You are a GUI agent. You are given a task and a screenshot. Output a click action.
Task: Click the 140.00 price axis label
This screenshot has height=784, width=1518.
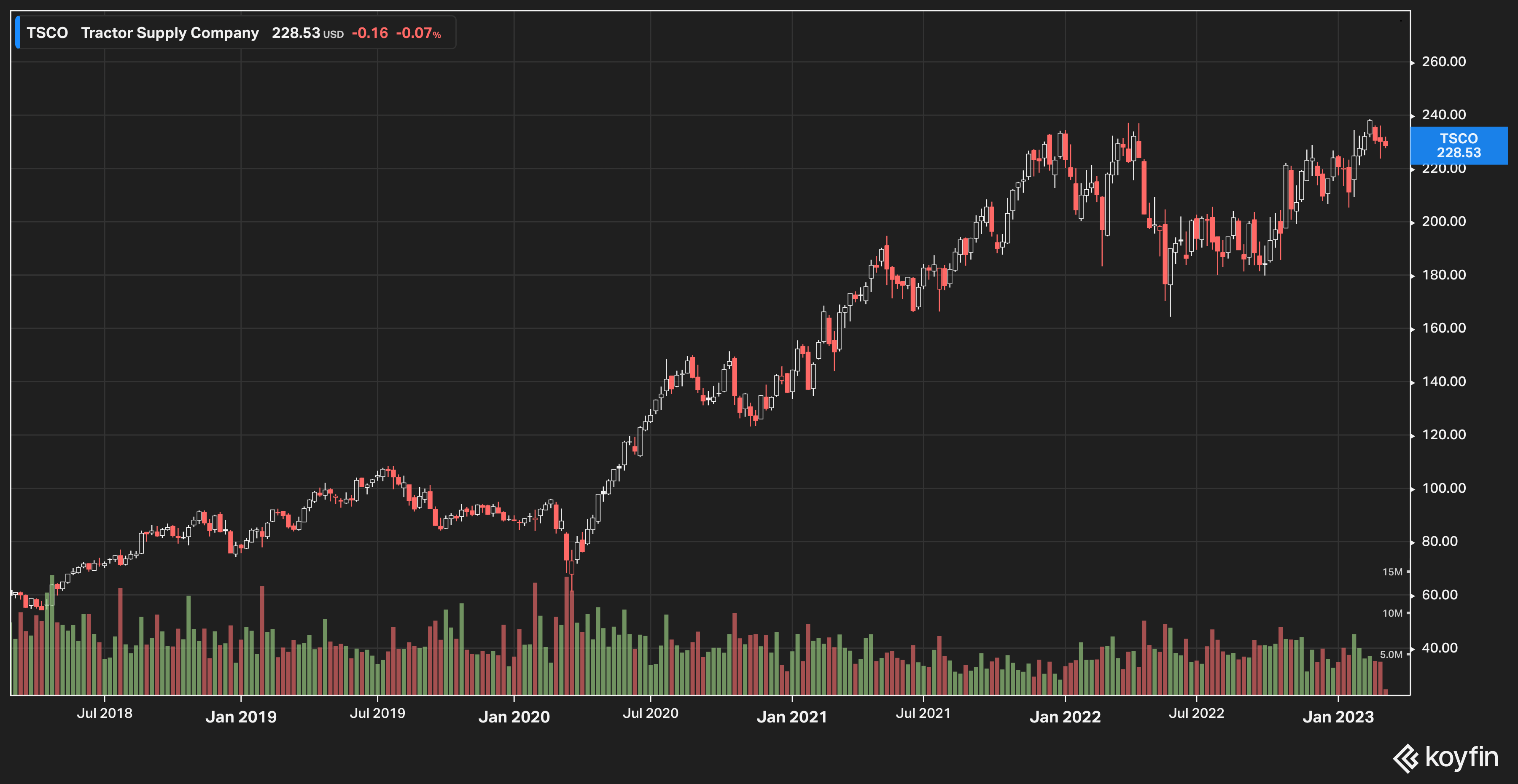[1444, 382]
